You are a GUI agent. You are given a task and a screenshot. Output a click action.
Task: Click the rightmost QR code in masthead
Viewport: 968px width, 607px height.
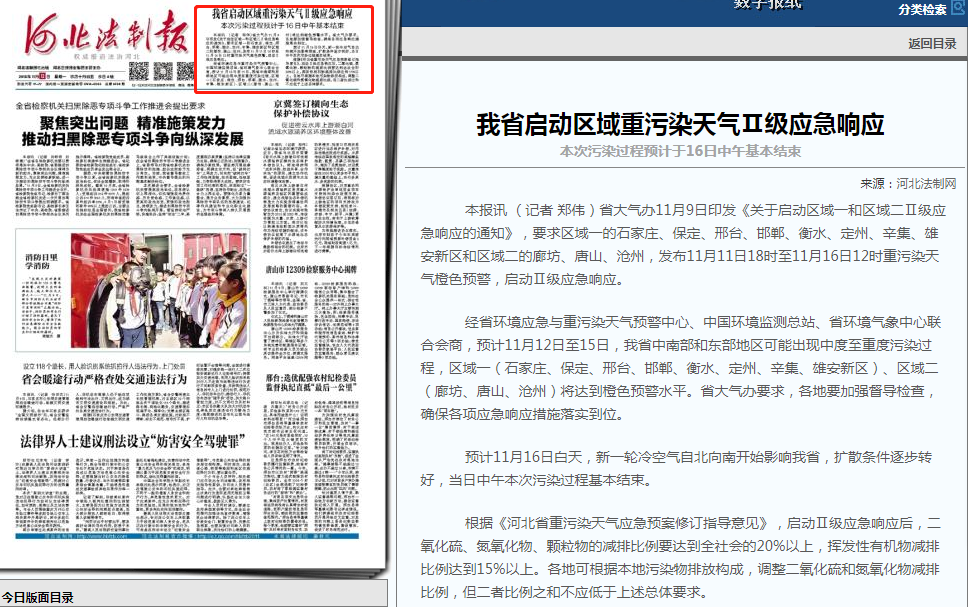coord(184,71)
